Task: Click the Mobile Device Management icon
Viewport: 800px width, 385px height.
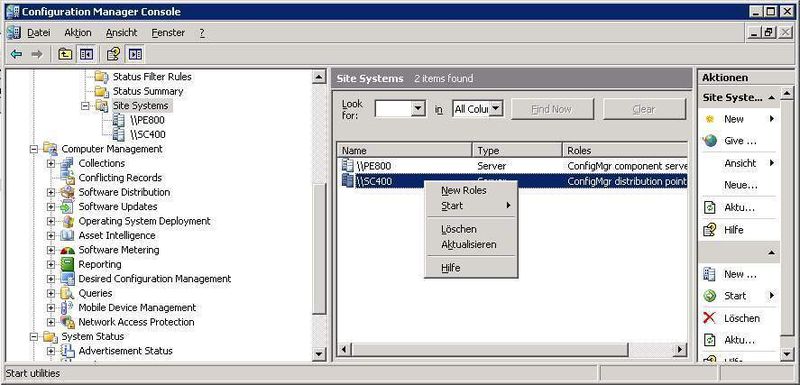Action: click(x=67, y=307)
